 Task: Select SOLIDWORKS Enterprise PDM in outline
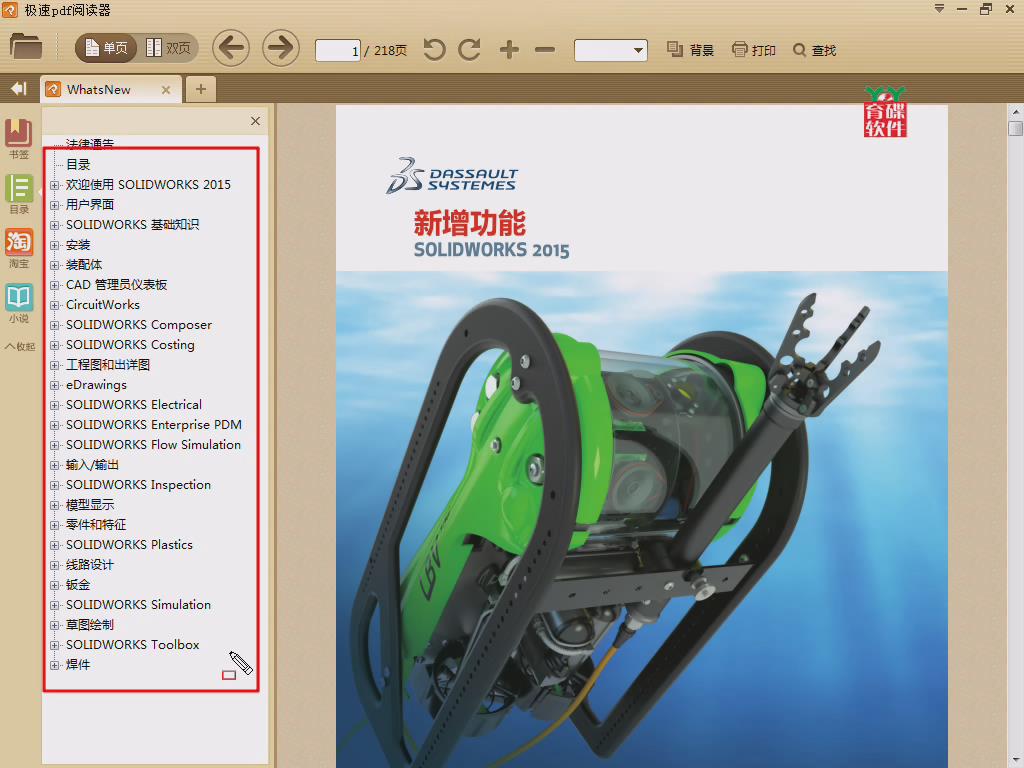pyautogui.click(x=153, y=424)
